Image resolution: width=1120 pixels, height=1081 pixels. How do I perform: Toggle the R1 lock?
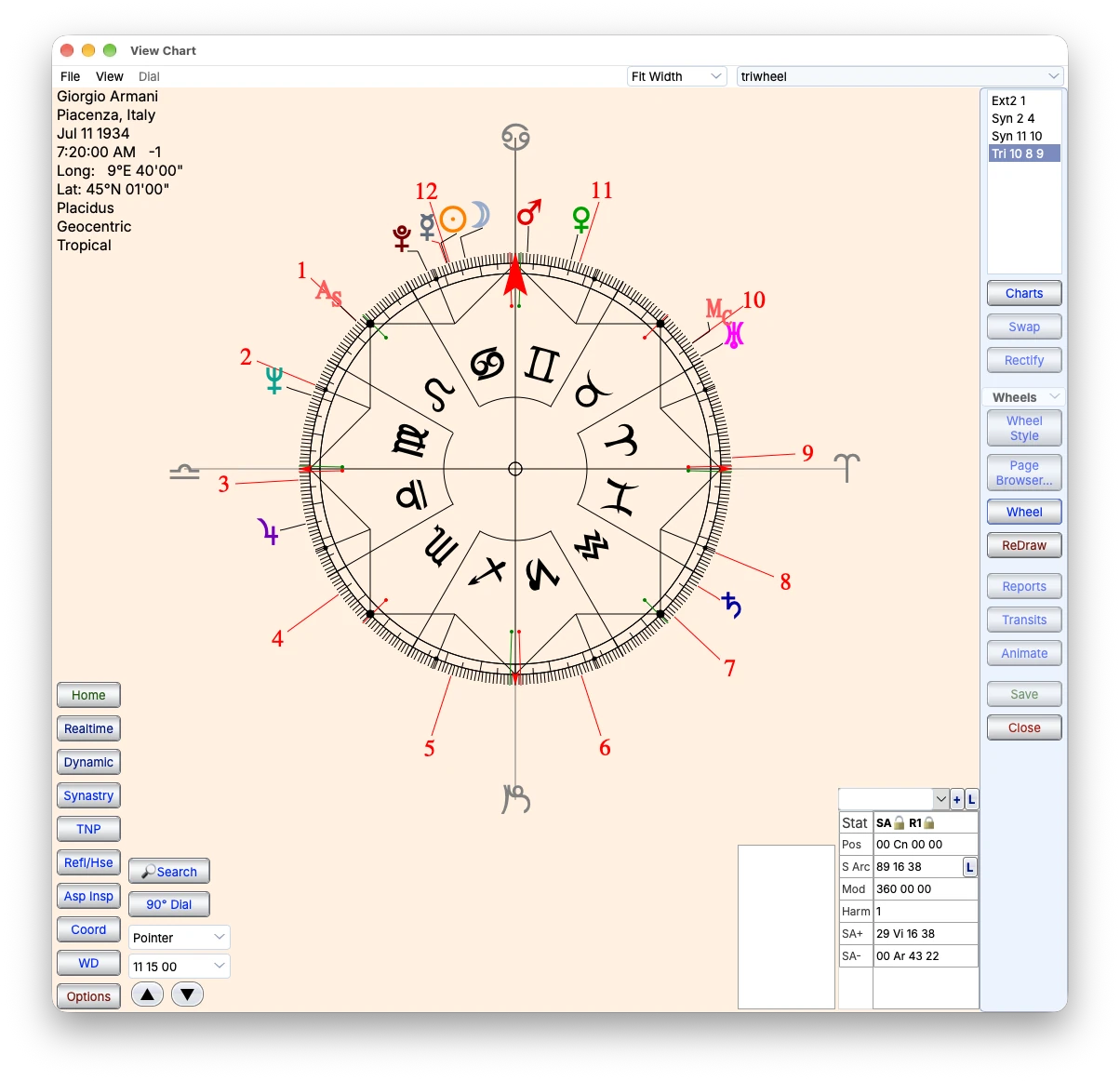[928, 823]
